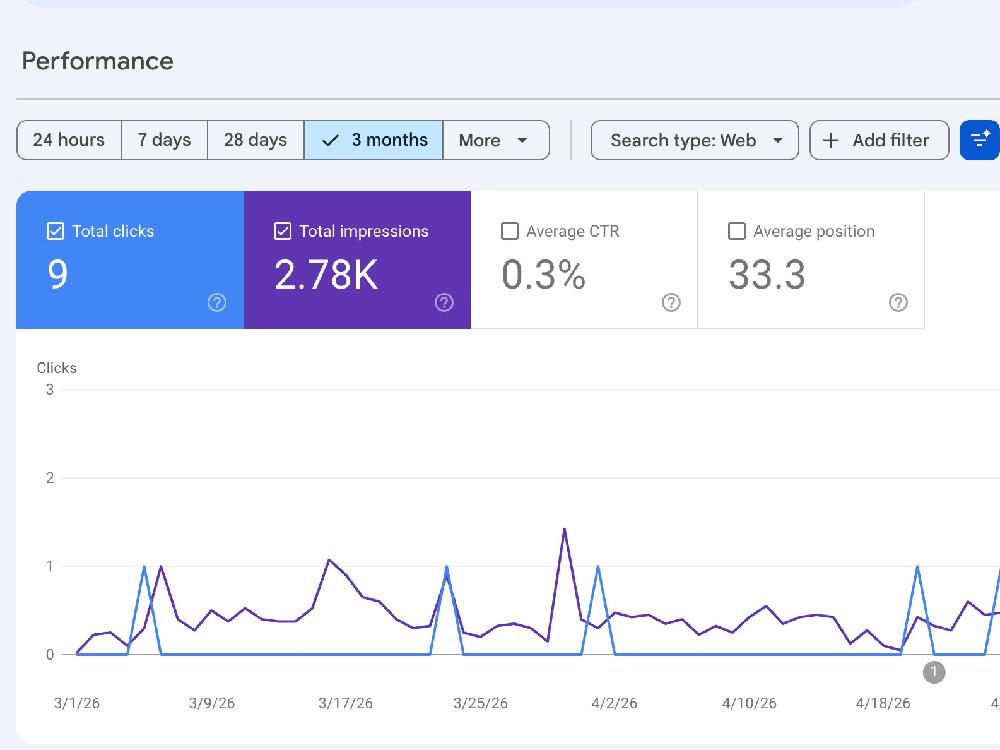Select the 3 months date range
Screen dimensions: 1000x750
tap(374, 140)
